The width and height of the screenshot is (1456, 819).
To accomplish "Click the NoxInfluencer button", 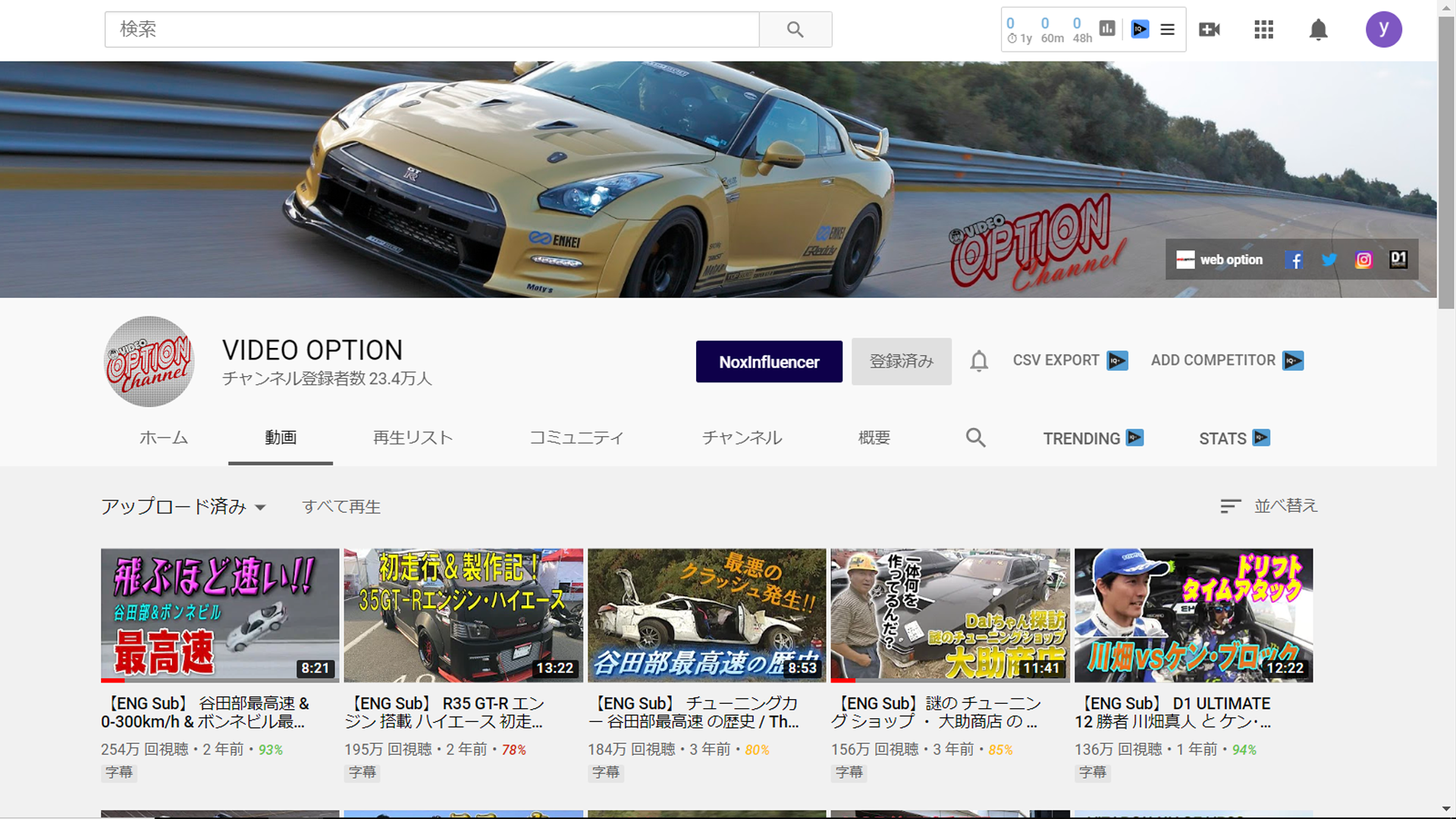I will point(769,362).
